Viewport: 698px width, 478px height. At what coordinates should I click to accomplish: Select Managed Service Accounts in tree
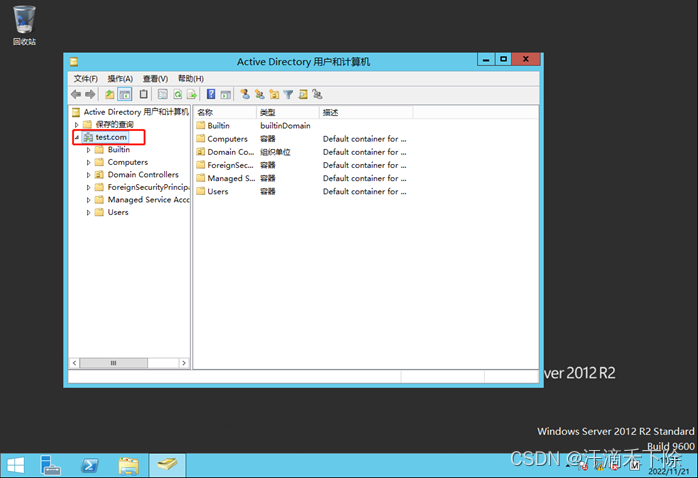tap(148, 200)
